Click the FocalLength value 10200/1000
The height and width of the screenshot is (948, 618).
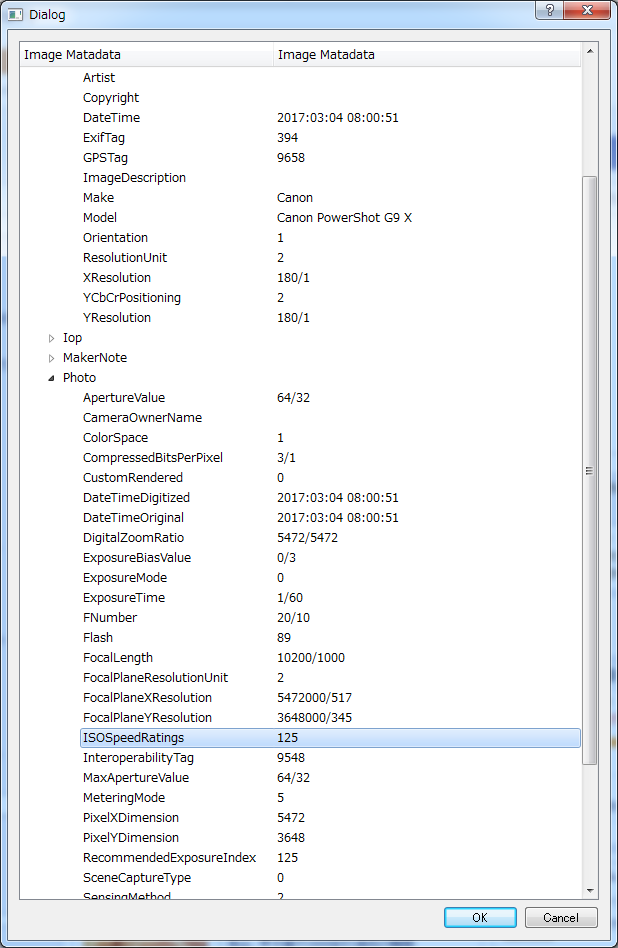311,657
